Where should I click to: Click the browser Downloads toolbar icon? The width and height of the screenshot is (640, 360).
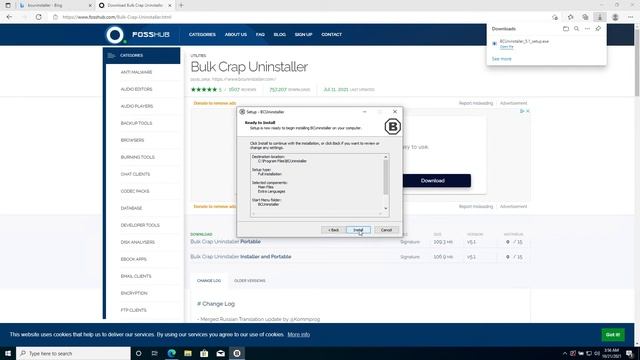click(x=600, y=17)
